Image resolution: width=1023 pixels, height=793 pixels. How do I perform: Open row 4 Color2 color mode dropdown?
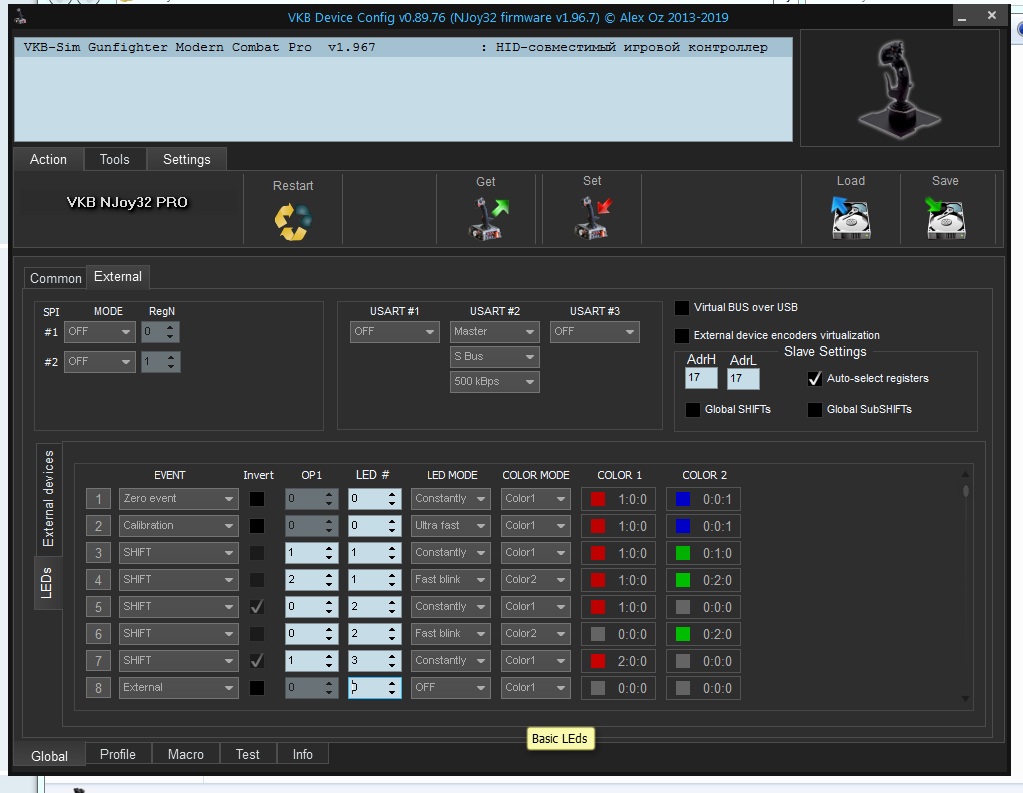tap(536, 580)
